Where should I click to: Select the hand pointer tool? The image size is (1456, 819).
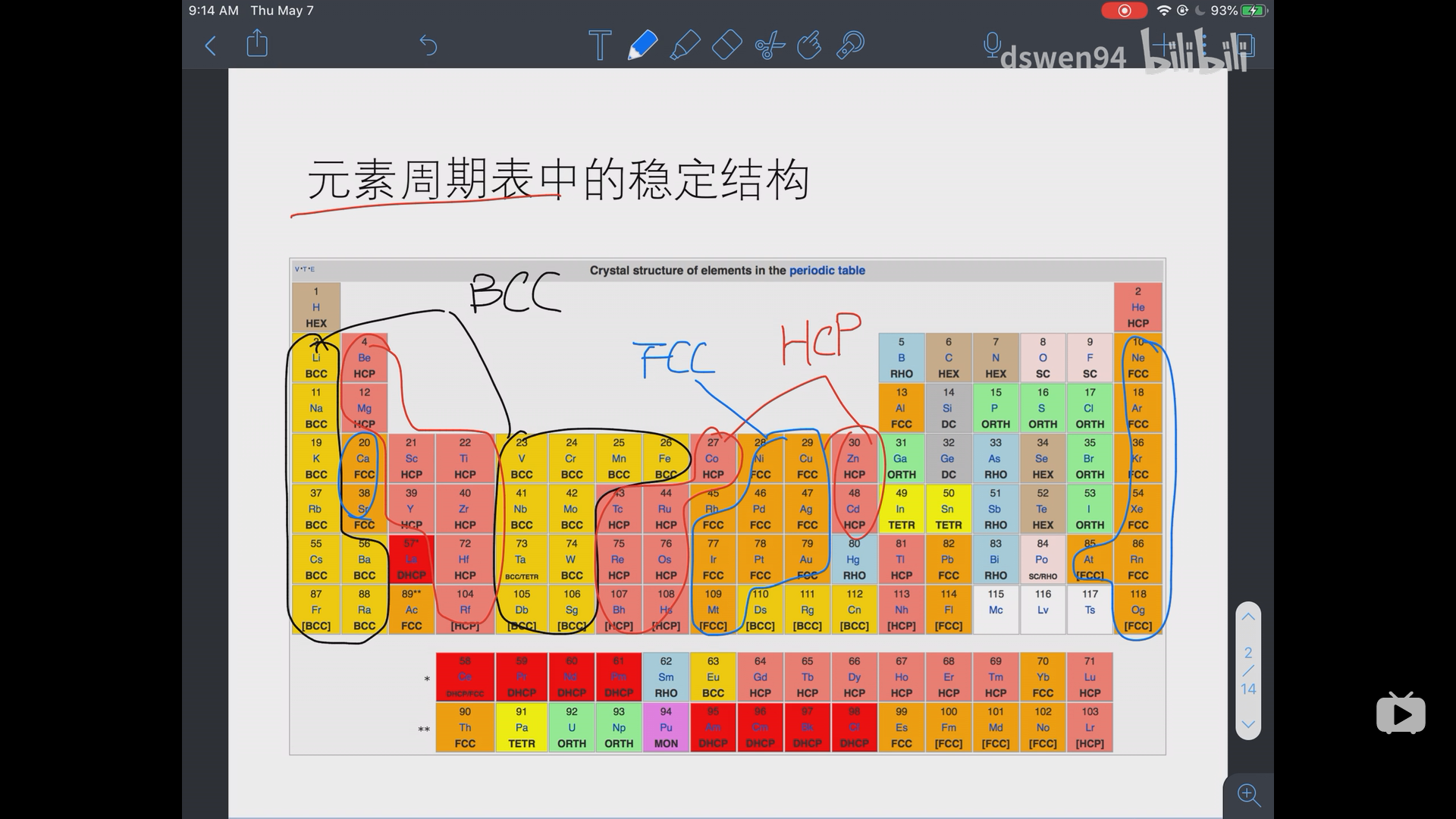pyautogui.click(x=809, y=45)
